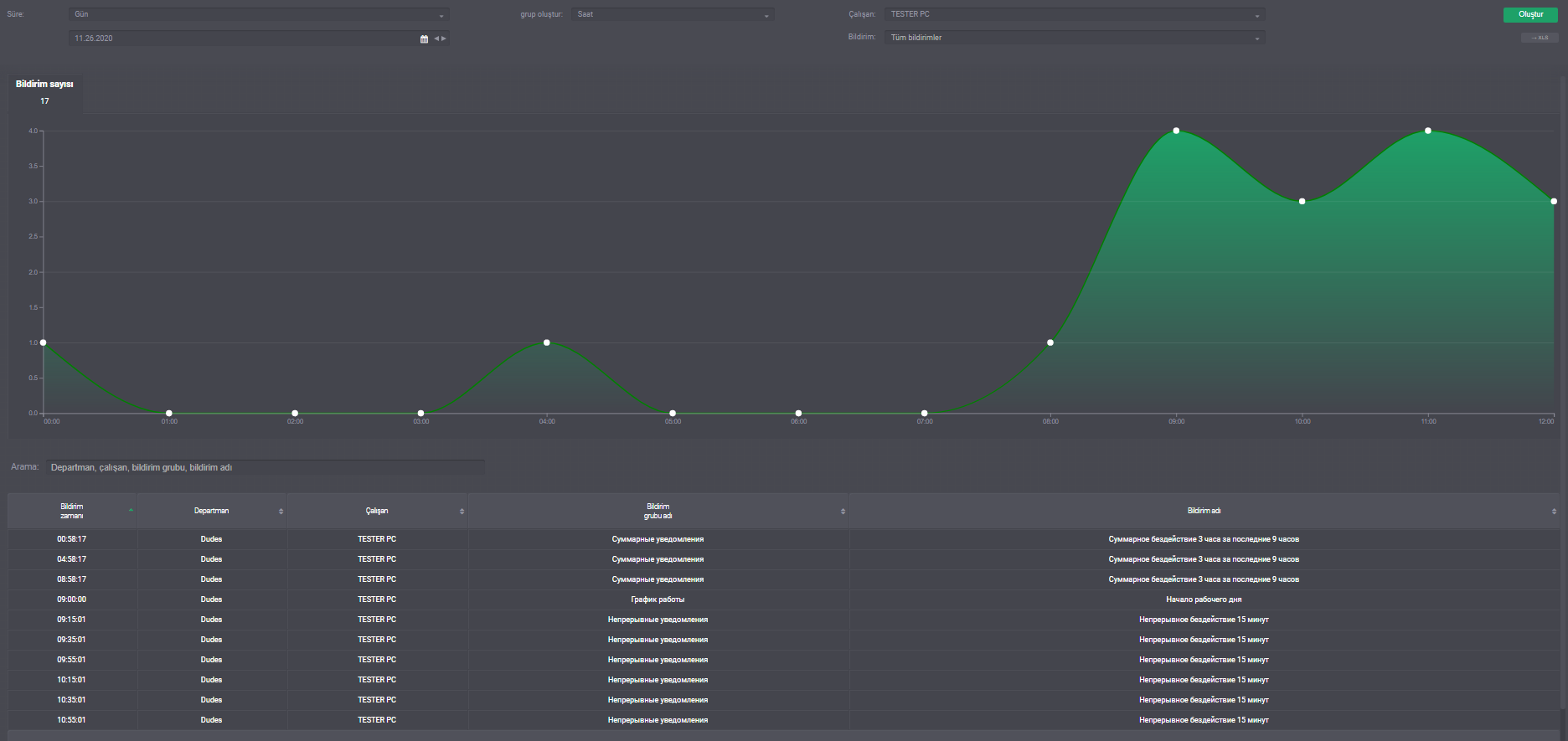Click Суммарные уведомления in the 08:58:17 row
This screenshot has height=741, width=1568.
pos(658,579)
